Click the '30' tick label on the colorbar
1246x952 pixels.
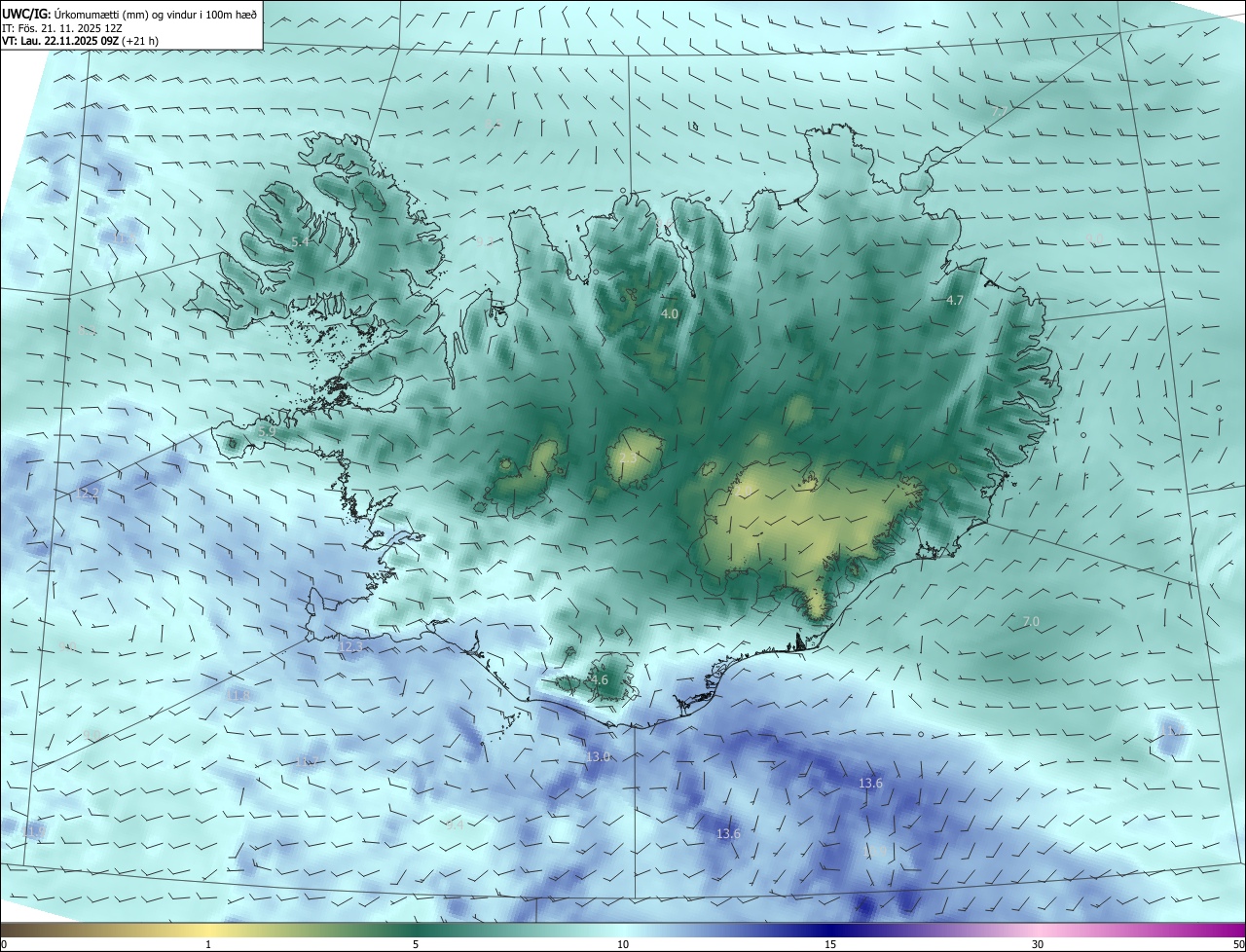coord(1038,944)
